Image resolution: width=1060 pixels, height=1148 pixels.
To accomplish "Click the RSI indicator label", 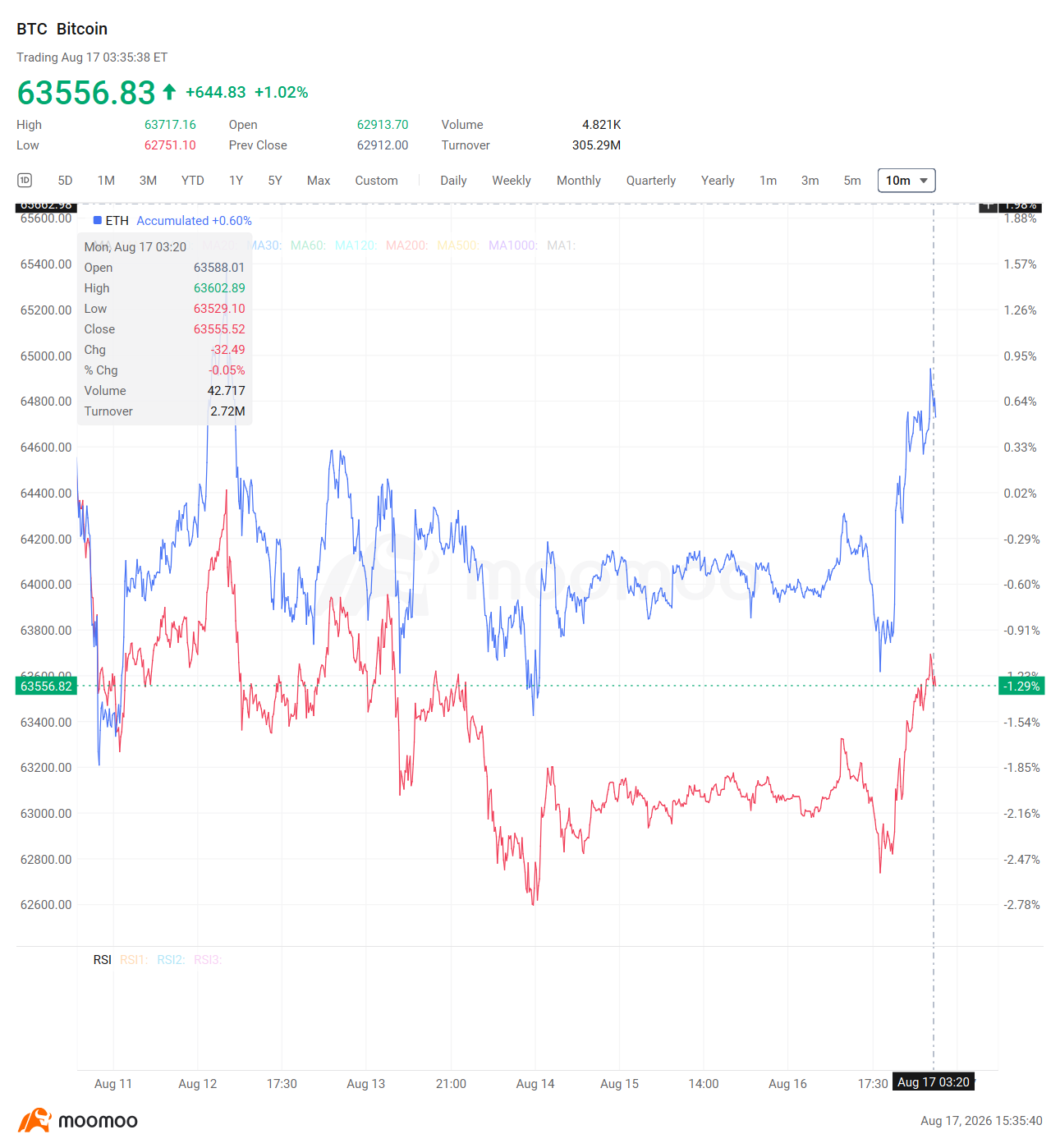I will tap(102, 960).
